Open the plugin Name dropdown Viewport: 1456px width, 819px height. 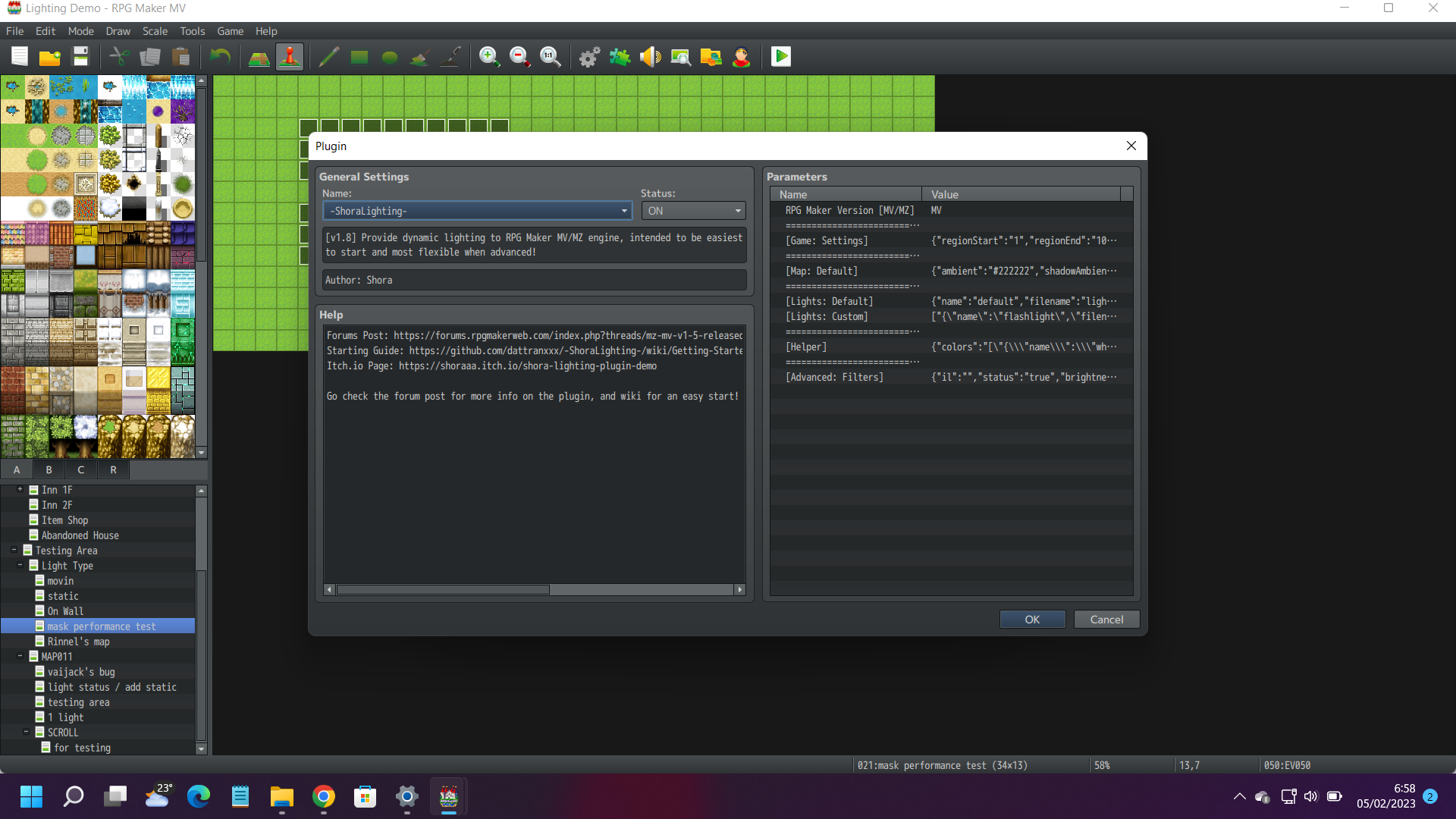point(478,211)
